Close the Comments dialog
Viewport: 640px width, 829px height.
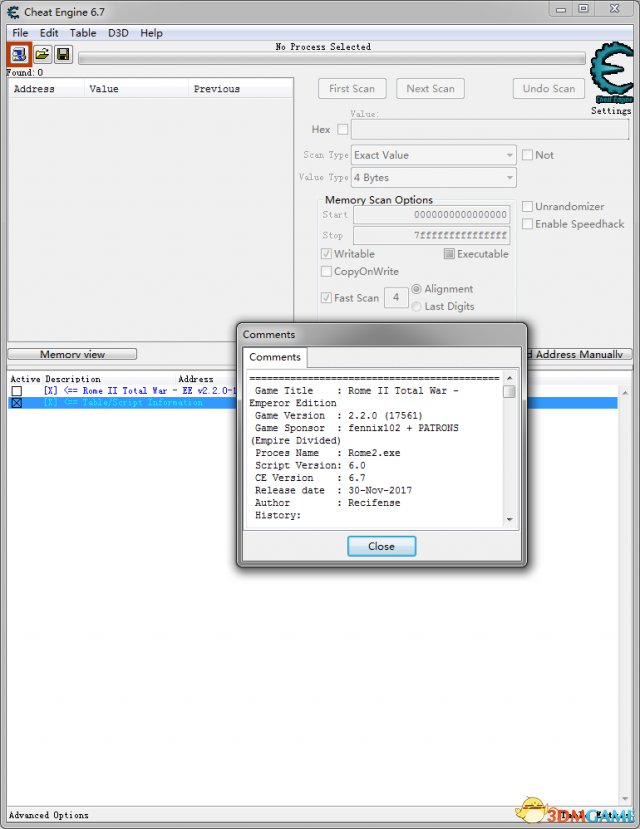[x=382, y=546]
